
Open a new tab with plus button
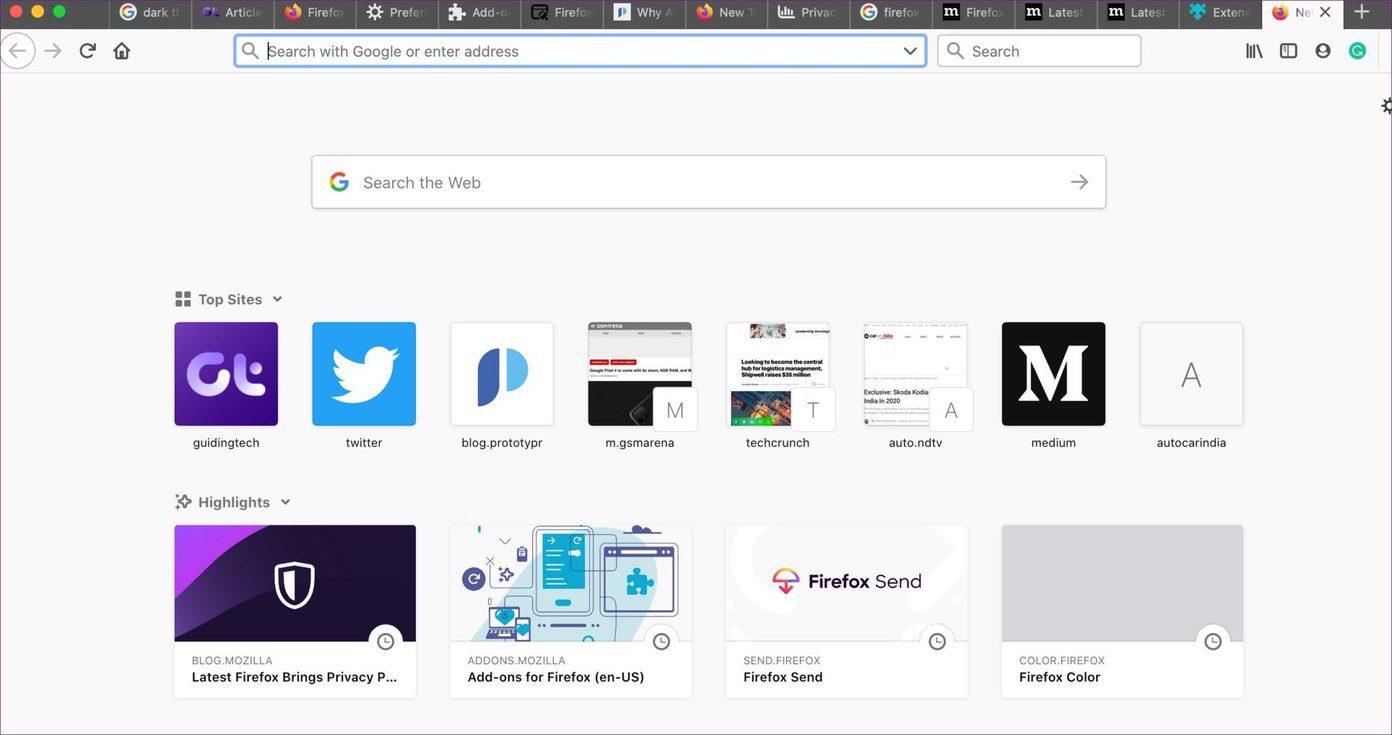(x=1361, y=12)
